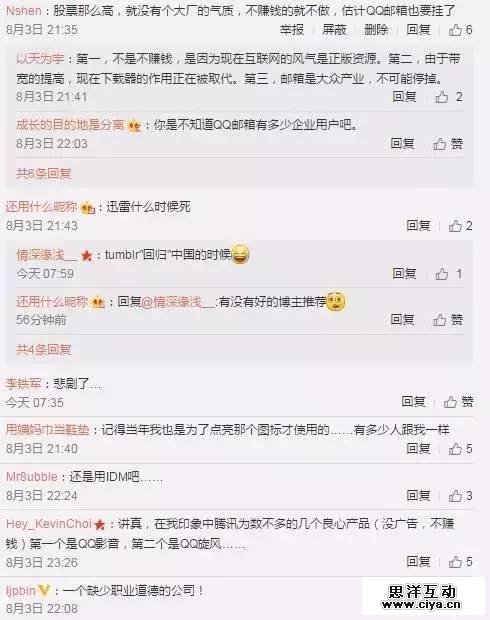
Task: Like 用姨妈巾当鞋垫's comment with 5 likes
Action: (460, 449)
